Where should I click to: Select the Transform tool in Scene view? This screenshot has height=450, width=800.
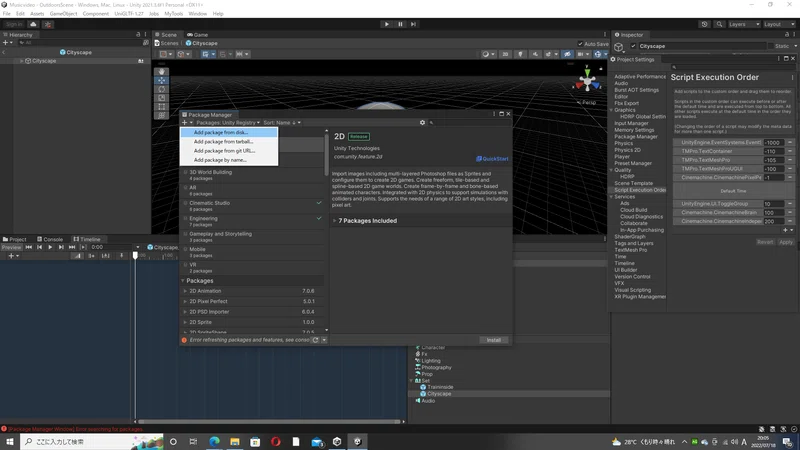point(161,115)
